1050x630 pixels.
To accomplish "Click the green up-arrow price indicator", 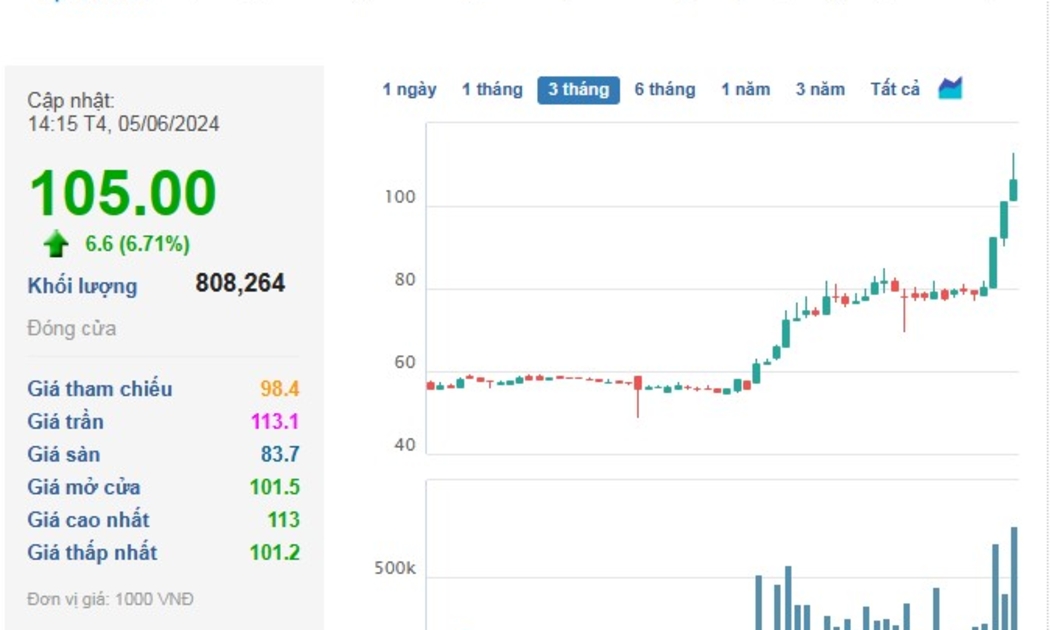I will pos(56,244).
